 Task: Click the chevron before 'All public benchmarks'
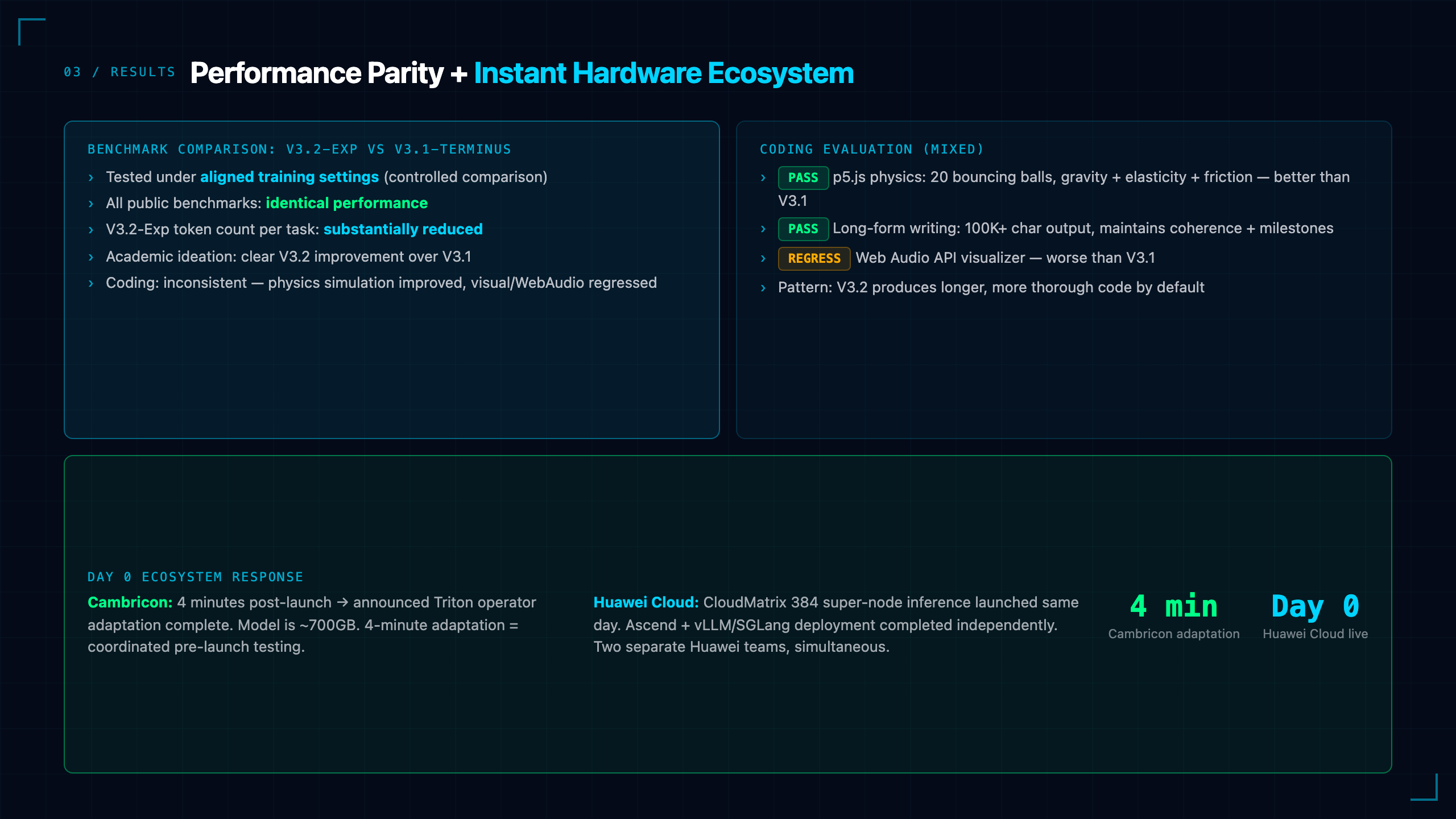tap(91, 204)
